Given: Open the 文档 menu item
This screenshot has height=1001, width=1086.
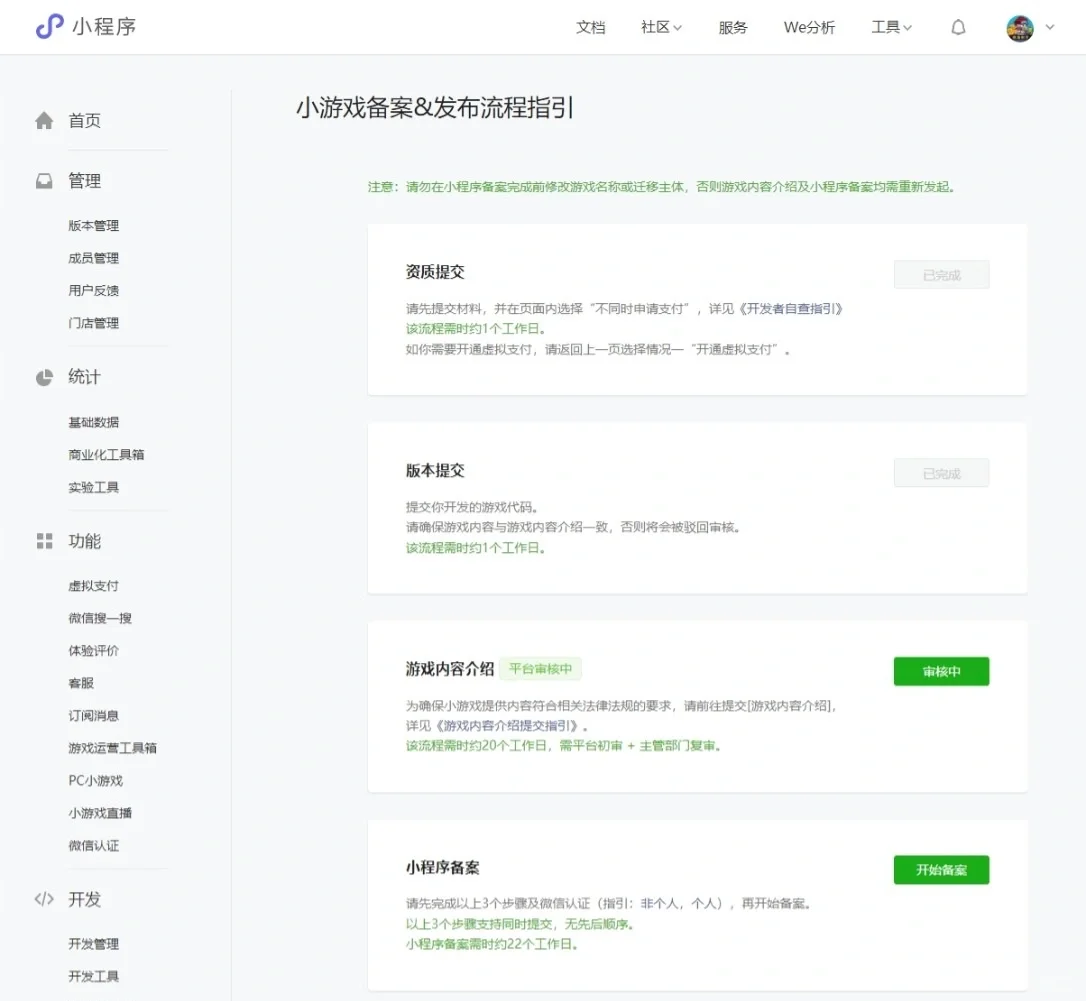Looking at the screenshot, I should pyautogui.click(x=591, y=27).
